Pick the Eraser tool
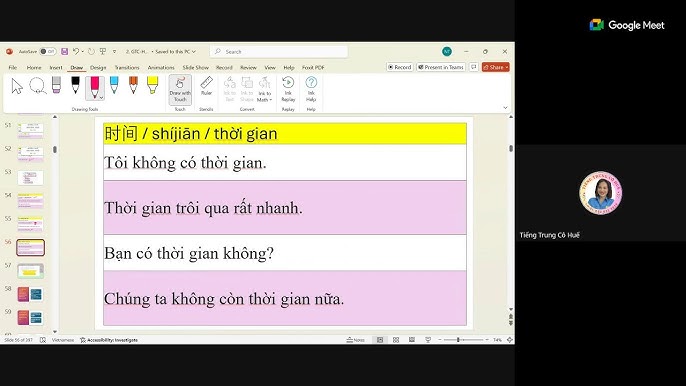Screen dimensions: 686x386 [56, 85]
